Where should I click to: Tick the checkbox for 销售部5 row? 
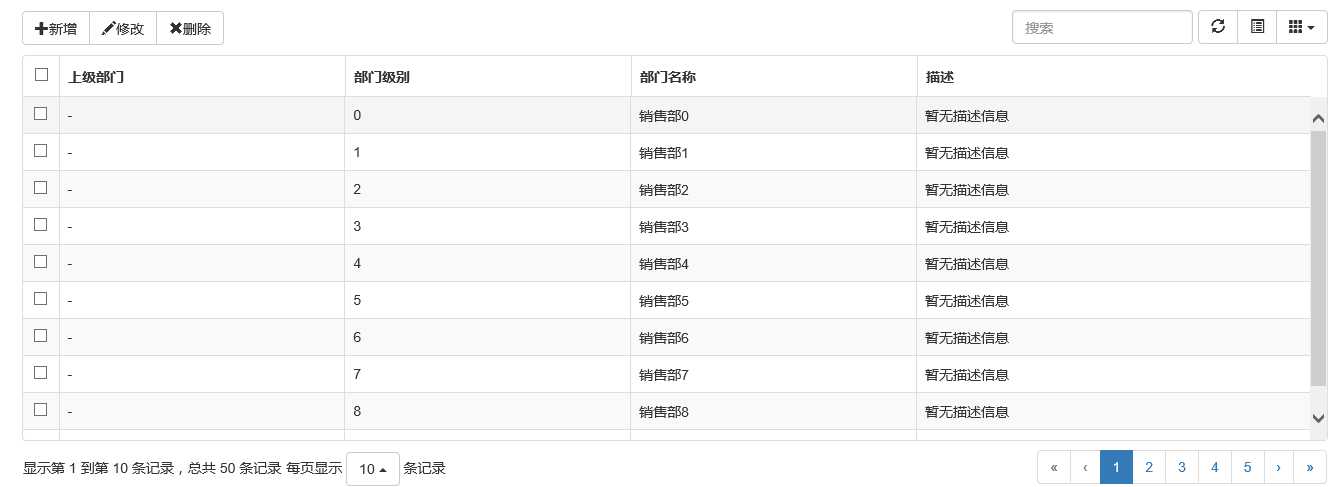tap(41, 299)
